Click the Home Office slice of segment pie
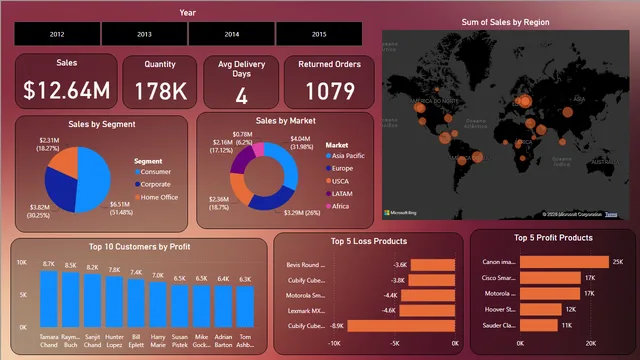Screen dimensions: 640x360 point(65,161)
